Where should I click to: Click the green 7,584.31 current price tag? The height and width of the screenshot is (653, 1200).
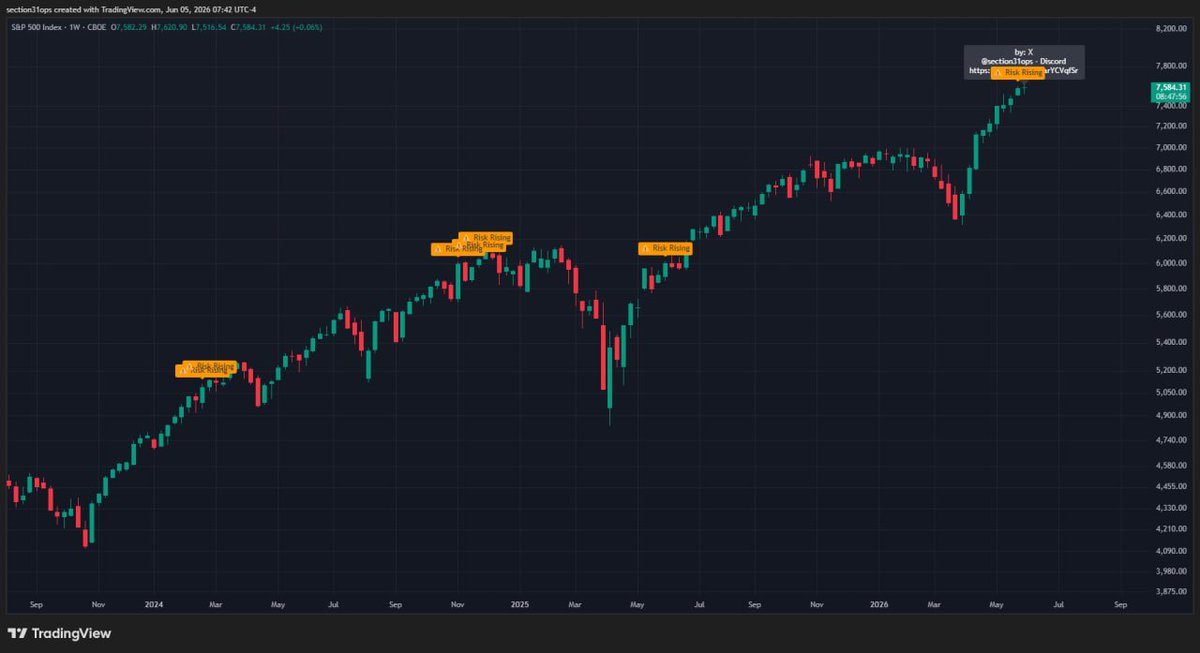point(1170,87)
